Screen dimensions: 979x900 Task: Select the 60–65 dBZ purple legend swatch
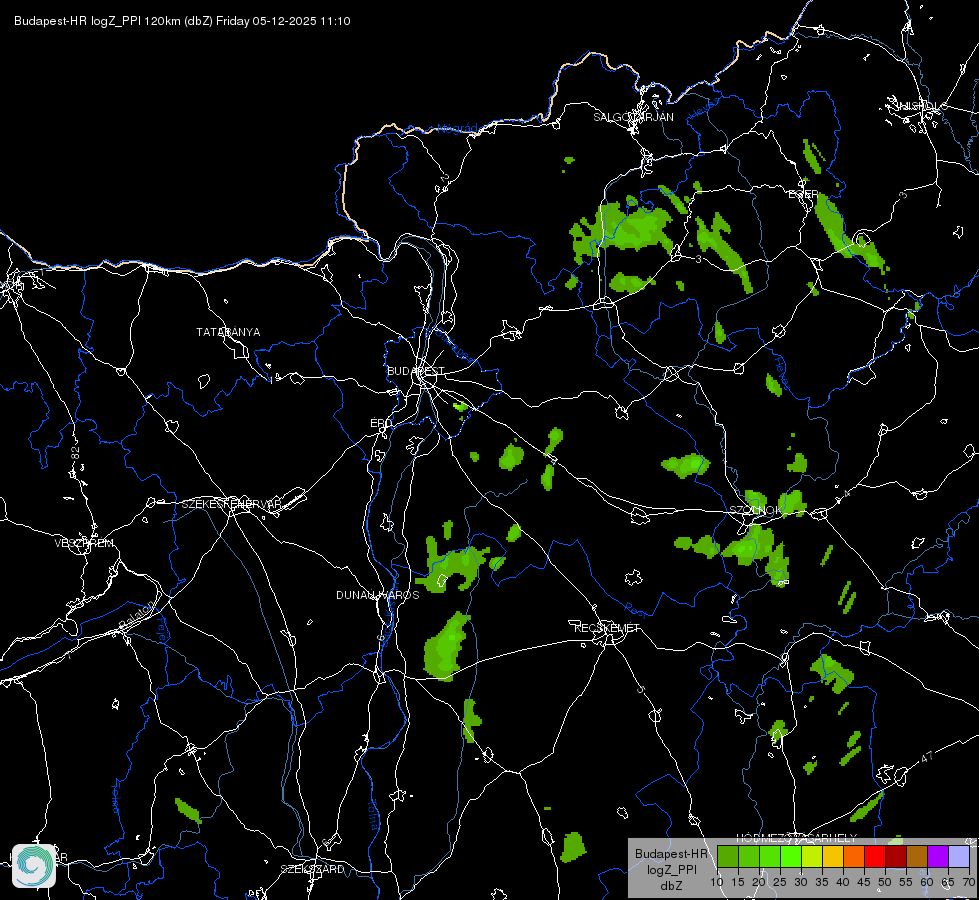click(938, 856)
